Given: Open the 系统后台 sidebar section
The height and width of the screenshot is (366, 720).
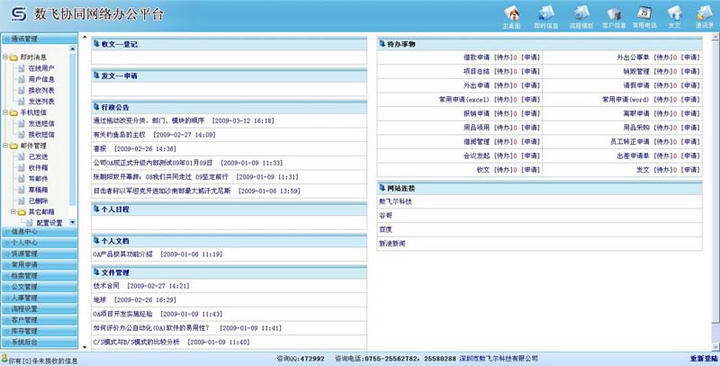Looking at the screenshot, I should pos(39,342).
